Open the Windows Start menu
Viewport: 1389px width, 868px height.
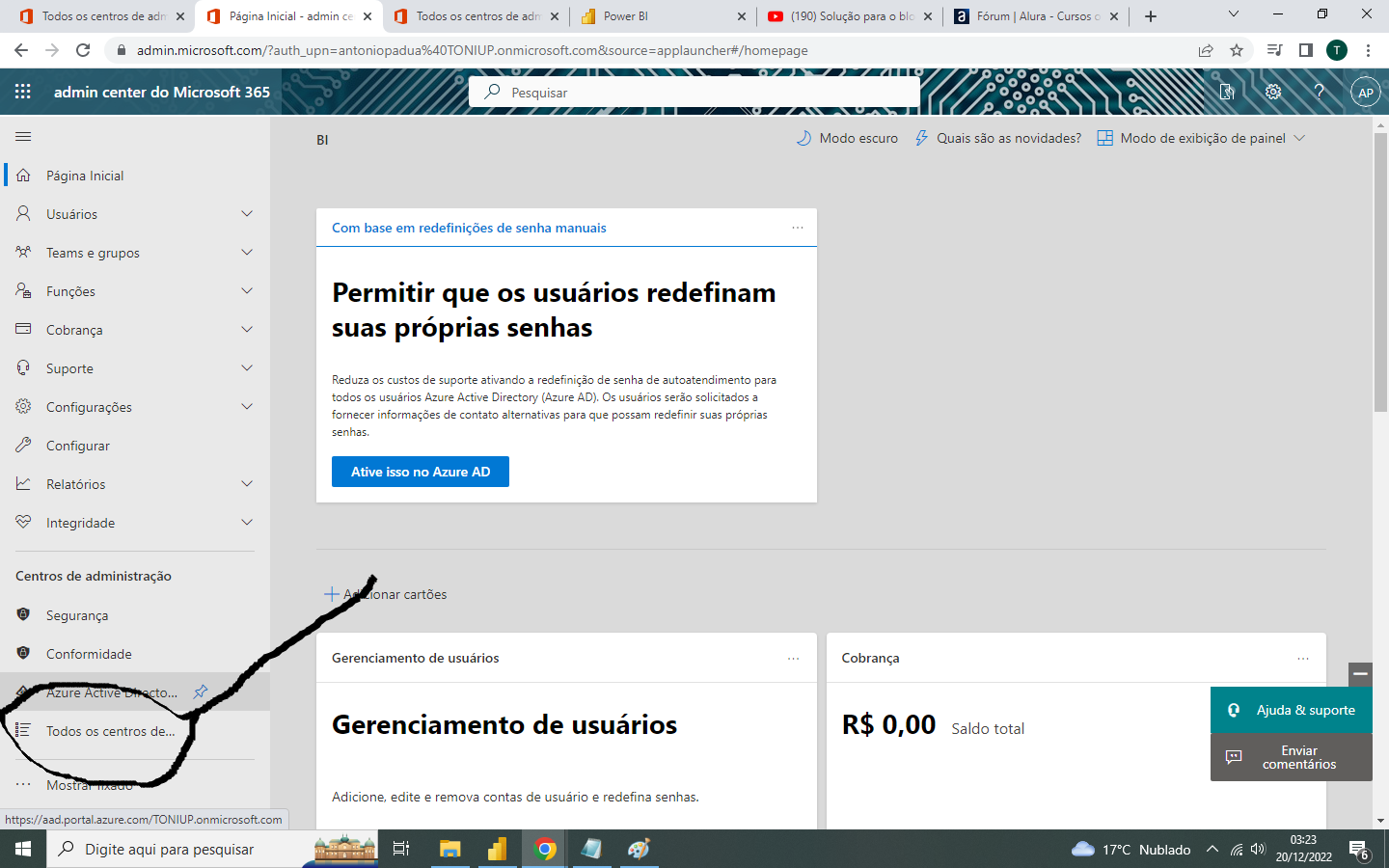(23, 849)
